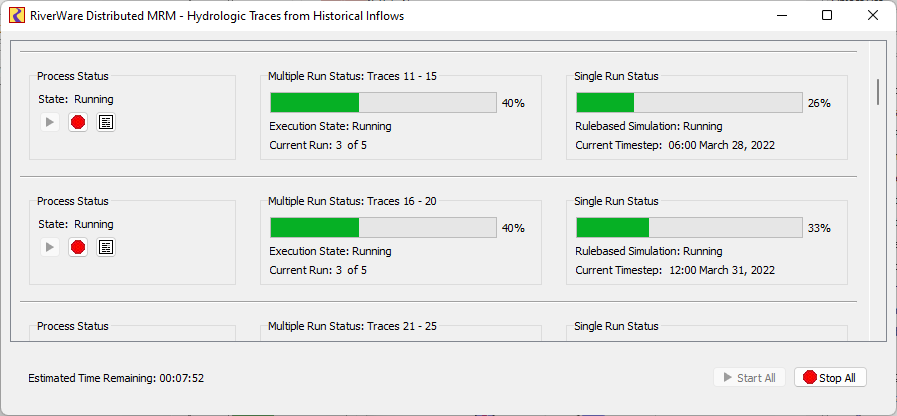The width and height of the screenshot is (897, 416).
Task: Open the diagnostics log for Traces 11 - 15
Action: coord(106,122)
